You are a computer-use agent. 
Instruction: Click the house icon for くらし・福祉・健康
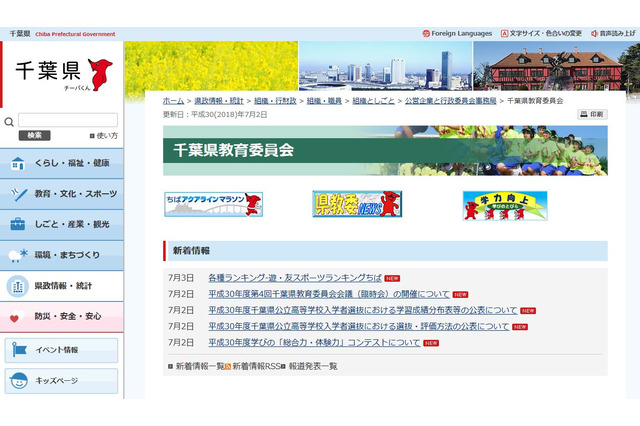click(18, 163)
